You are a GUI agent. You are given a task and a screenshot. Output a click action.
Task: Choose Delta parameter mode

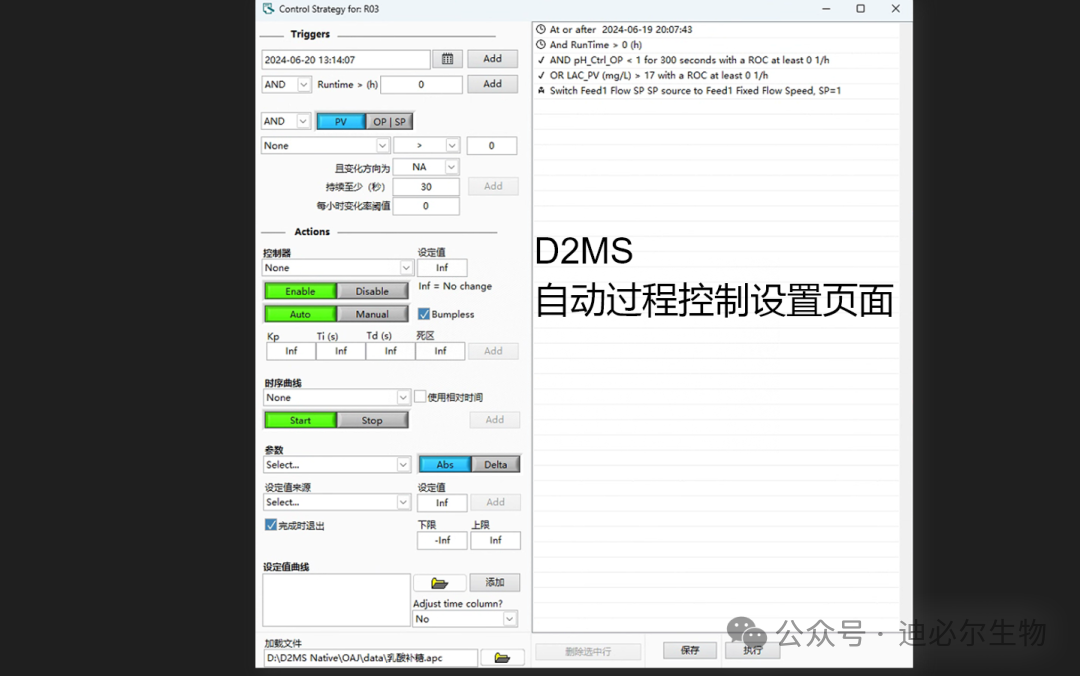coord(495,464)
